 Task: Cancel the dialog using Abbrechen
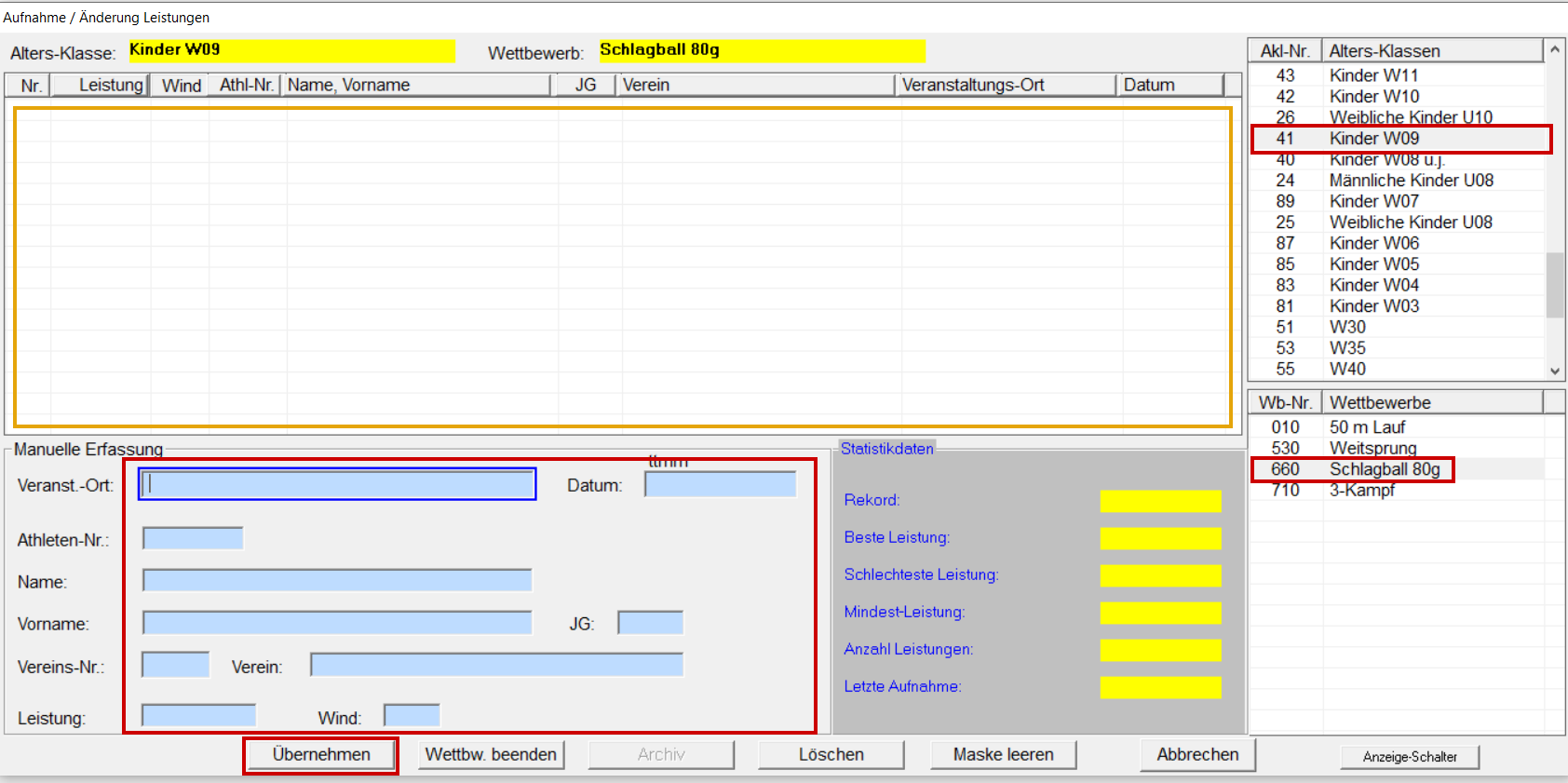1197,755
